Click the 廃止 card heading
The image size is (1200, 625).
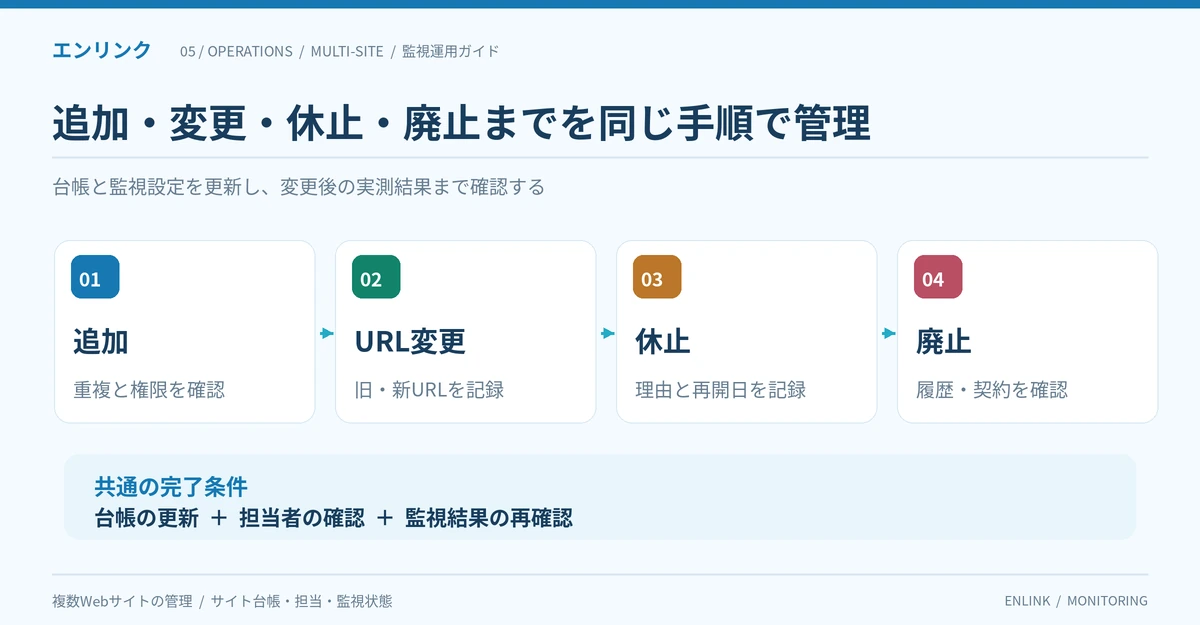click(x=944, y=342)
